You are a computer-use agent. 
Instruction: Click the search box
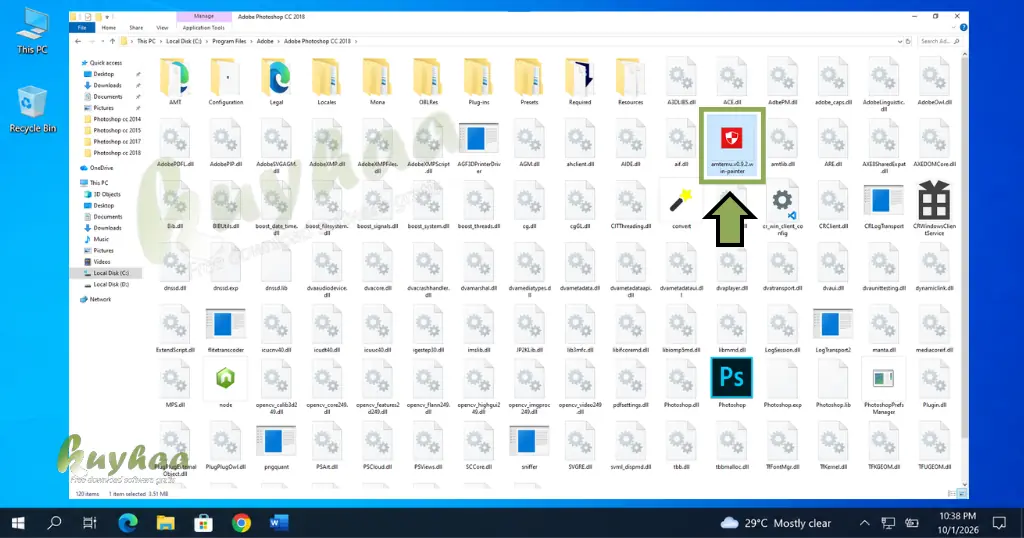tap(940, 41)
